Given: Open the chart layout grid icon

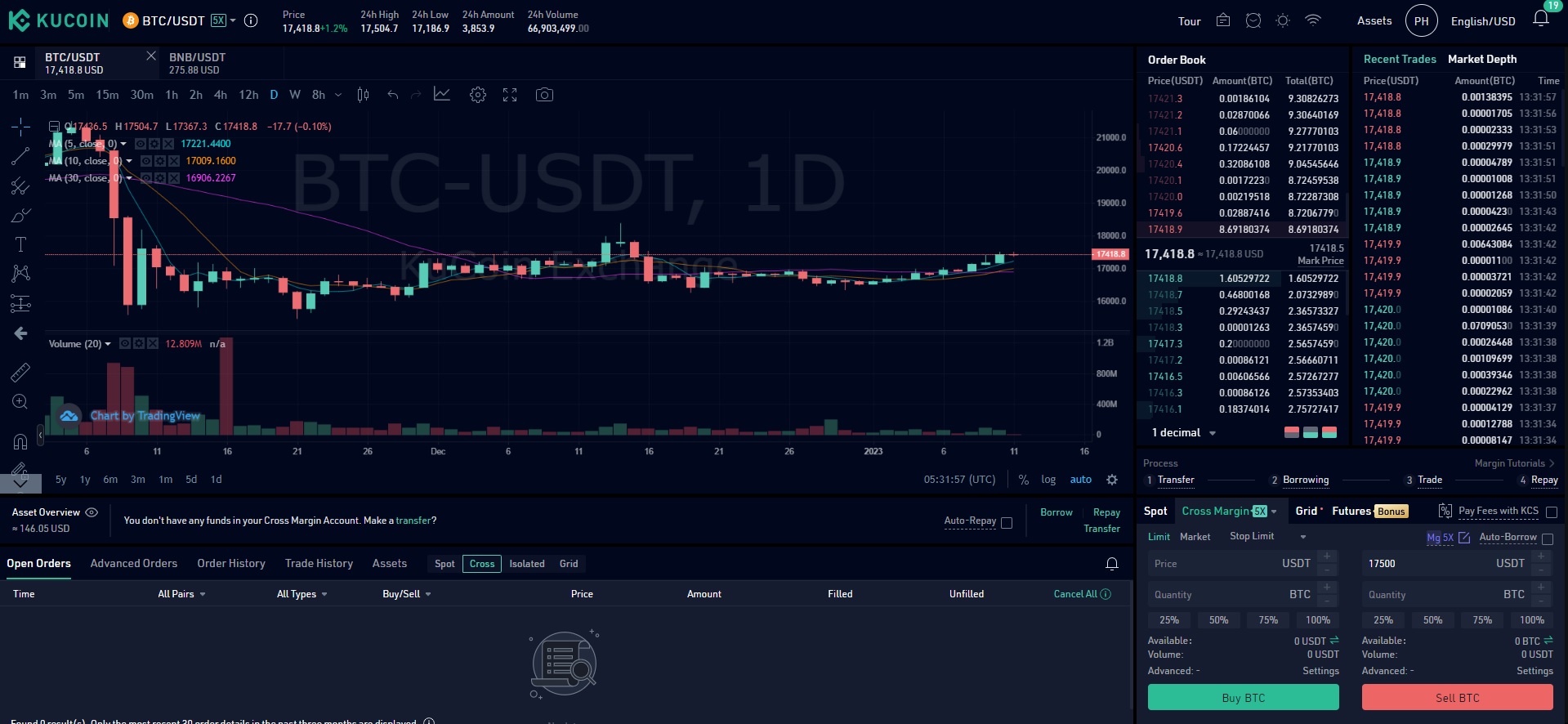Looking at the screenshot, I should point(20,62).
